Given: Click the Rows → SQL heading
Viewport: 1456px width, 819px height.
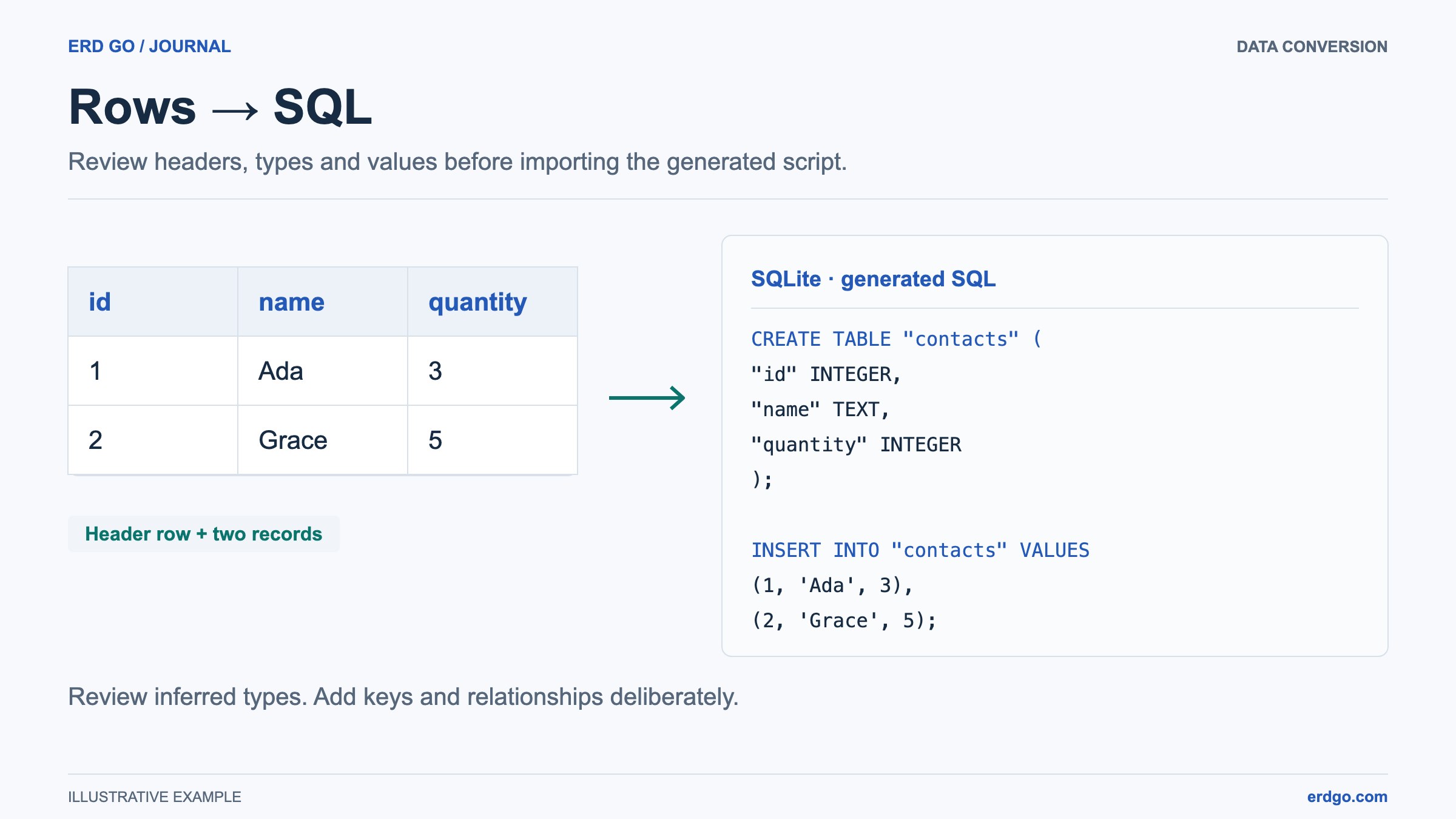Looking at the screenshot, I should [220, 107].
